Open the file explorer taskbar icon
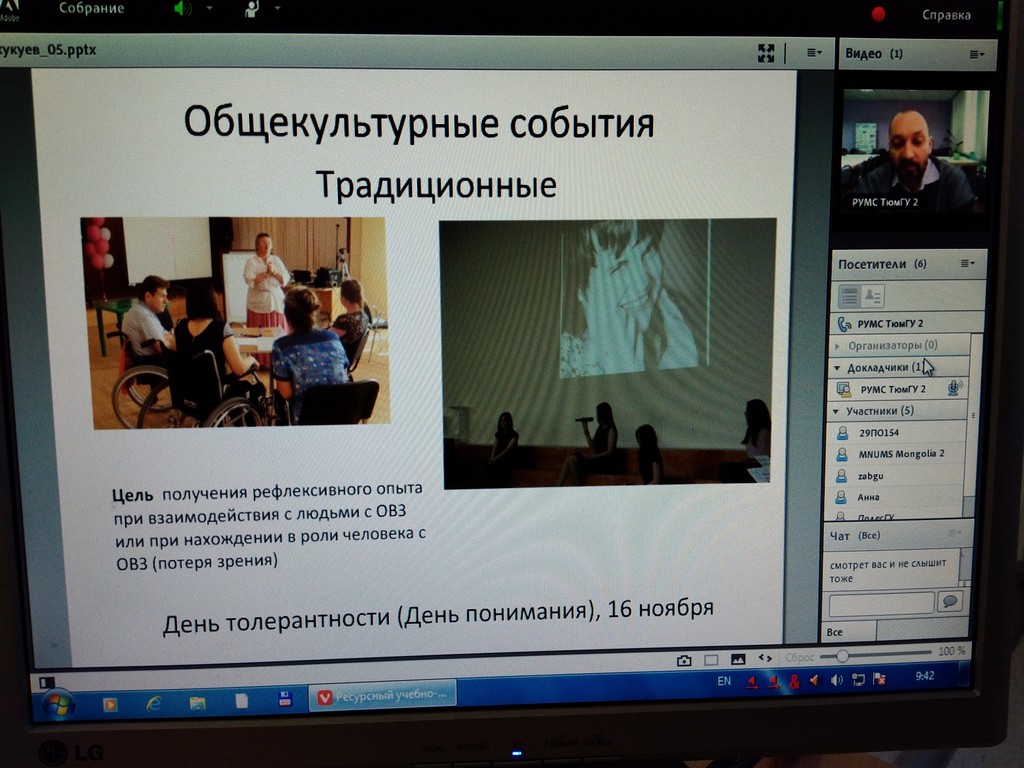 click(197, 703)
